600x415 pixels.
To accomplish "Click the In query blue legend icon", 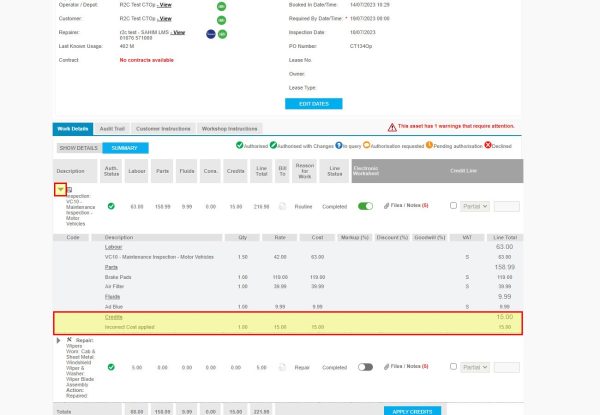I will (339, 145).
